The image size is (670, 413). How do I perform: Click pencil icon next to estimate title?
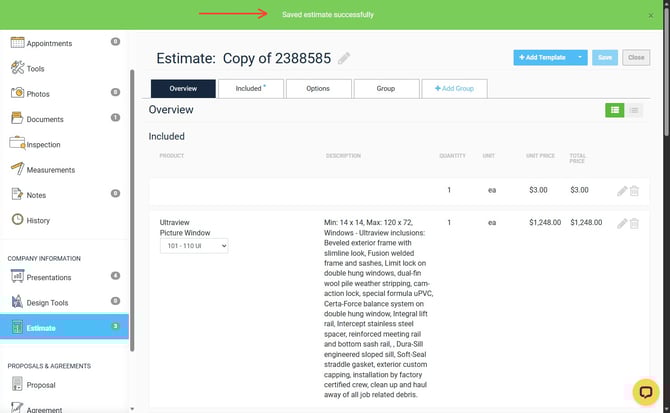tap(344, 58)
